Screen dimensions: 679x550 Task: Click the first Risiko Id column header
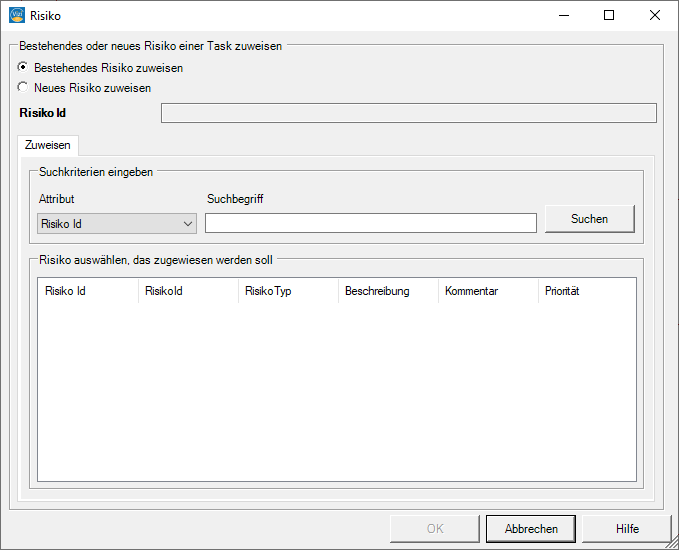88,291
